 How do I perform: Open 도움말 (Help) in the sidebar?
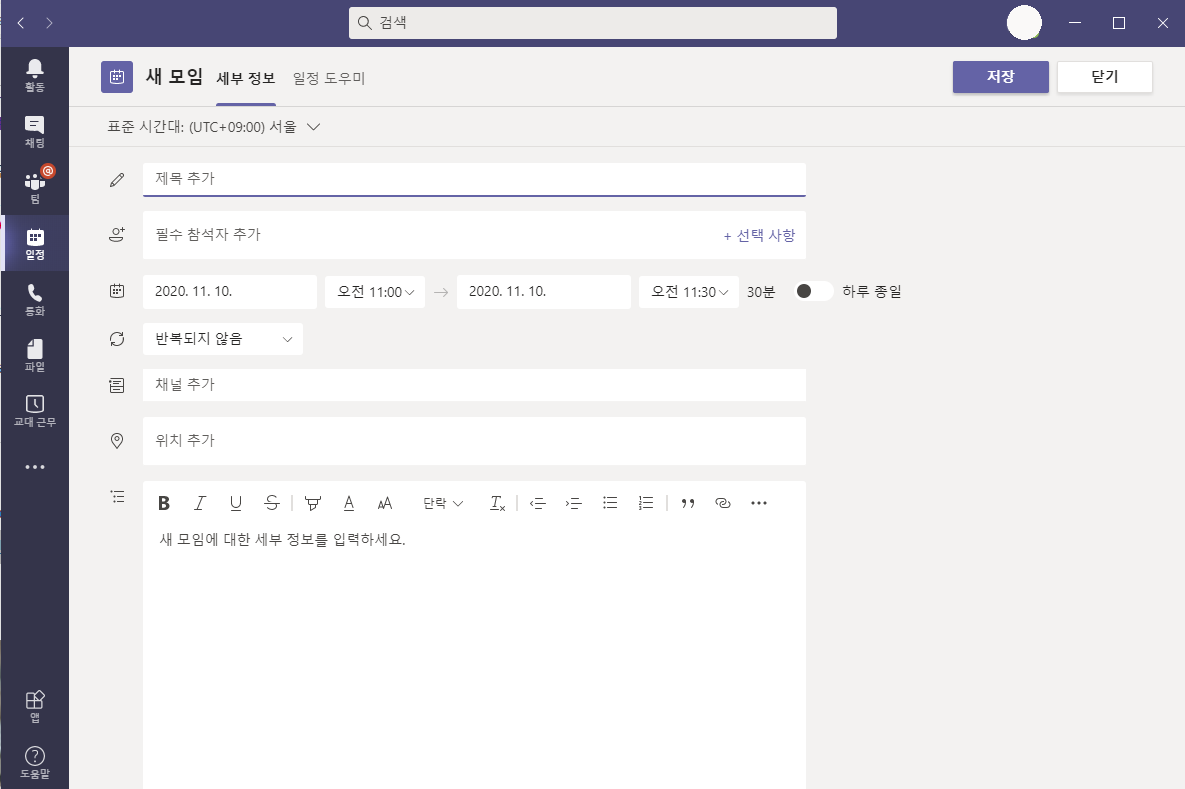click(35, 762)
